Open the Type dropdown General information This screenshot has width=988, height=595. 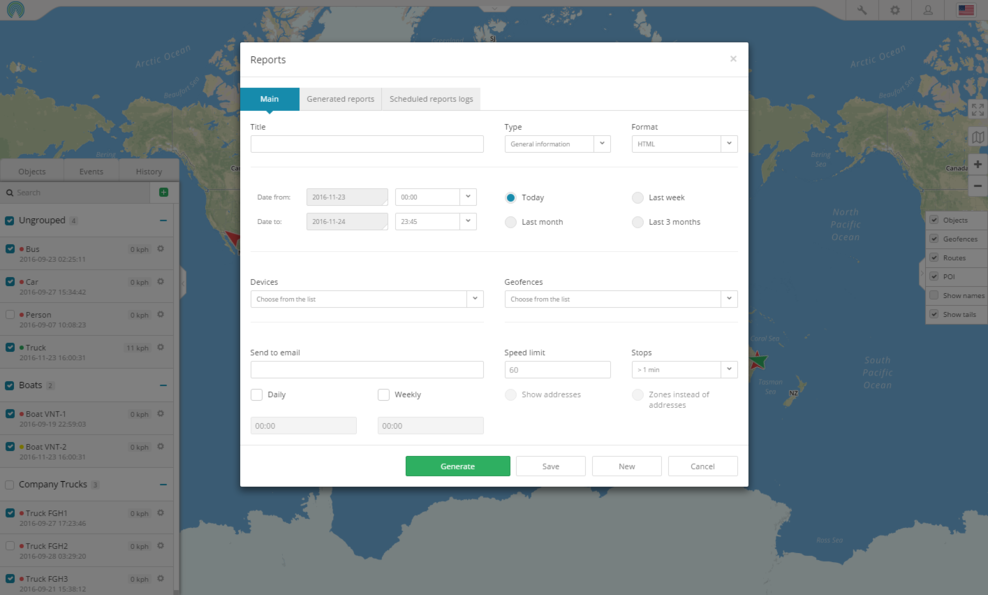click(x=557, y=144)
